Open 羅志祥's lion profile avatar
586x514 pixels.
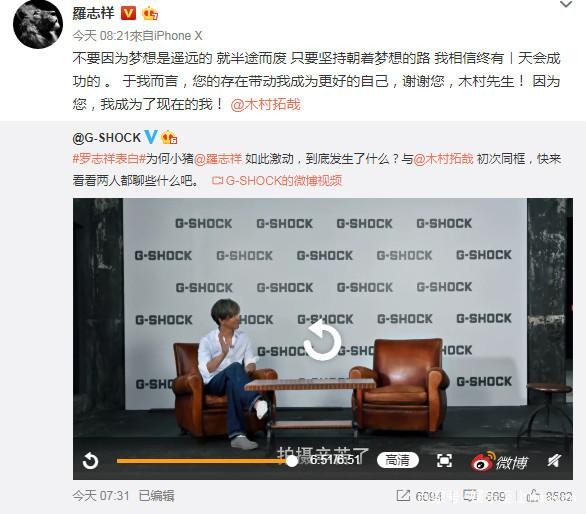[38, 24]
